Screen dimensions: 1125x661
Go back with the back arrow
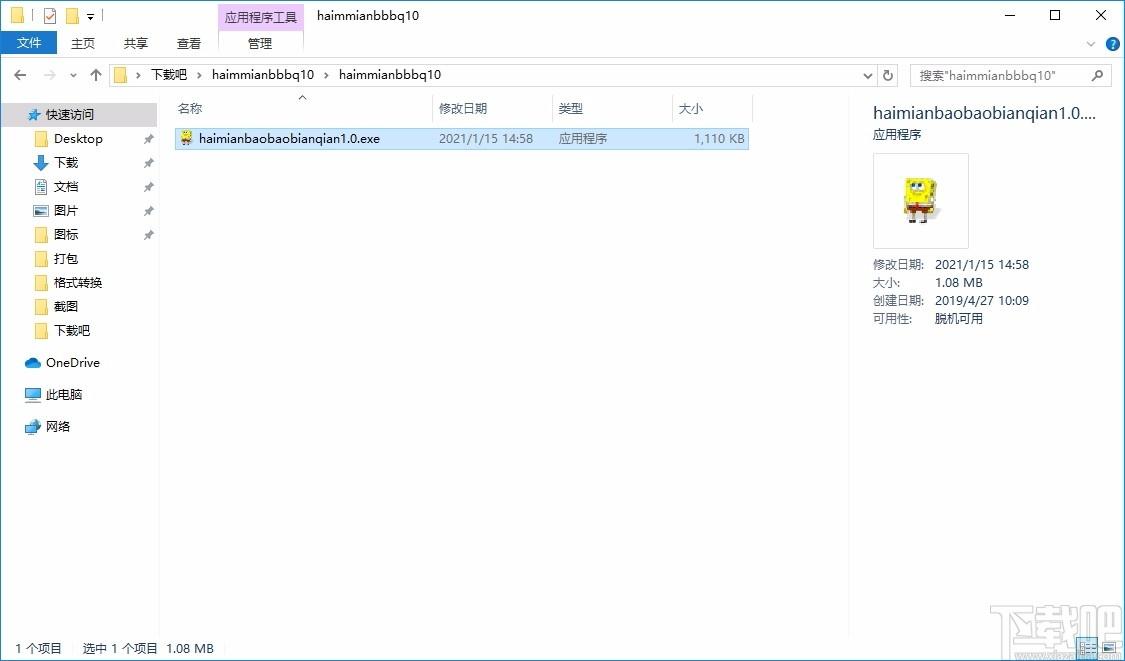click(20, 75)
